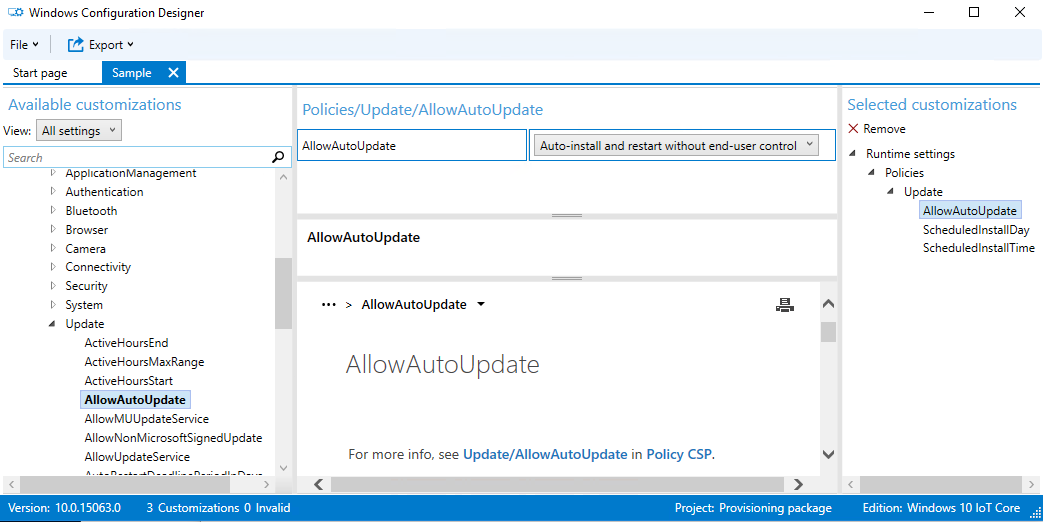Click the breadcrumb ellipsis icon
Image resolution: width=1043 pixels, height=522 pixels.
pos(329,305)
